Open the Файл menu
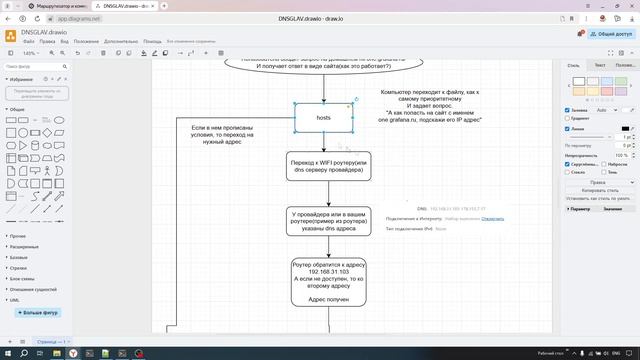Viewport: 640px width, 360px height. [x=29, y=42]
